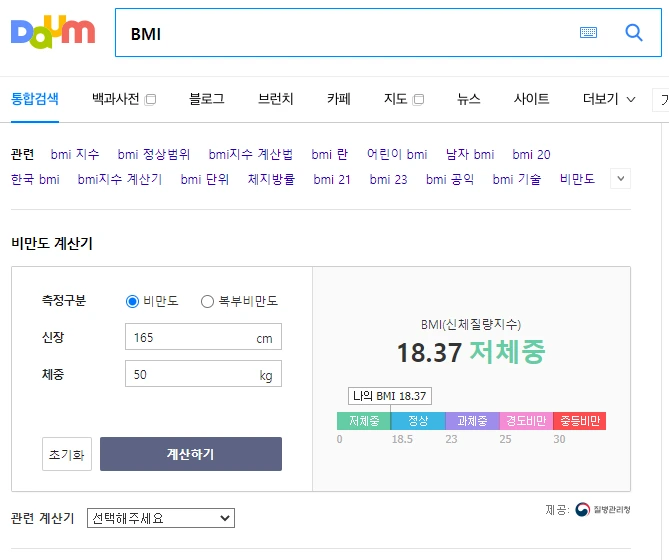Open related search bmi 21
Viewport: 669px width, 560px height.
coord(332,179)
